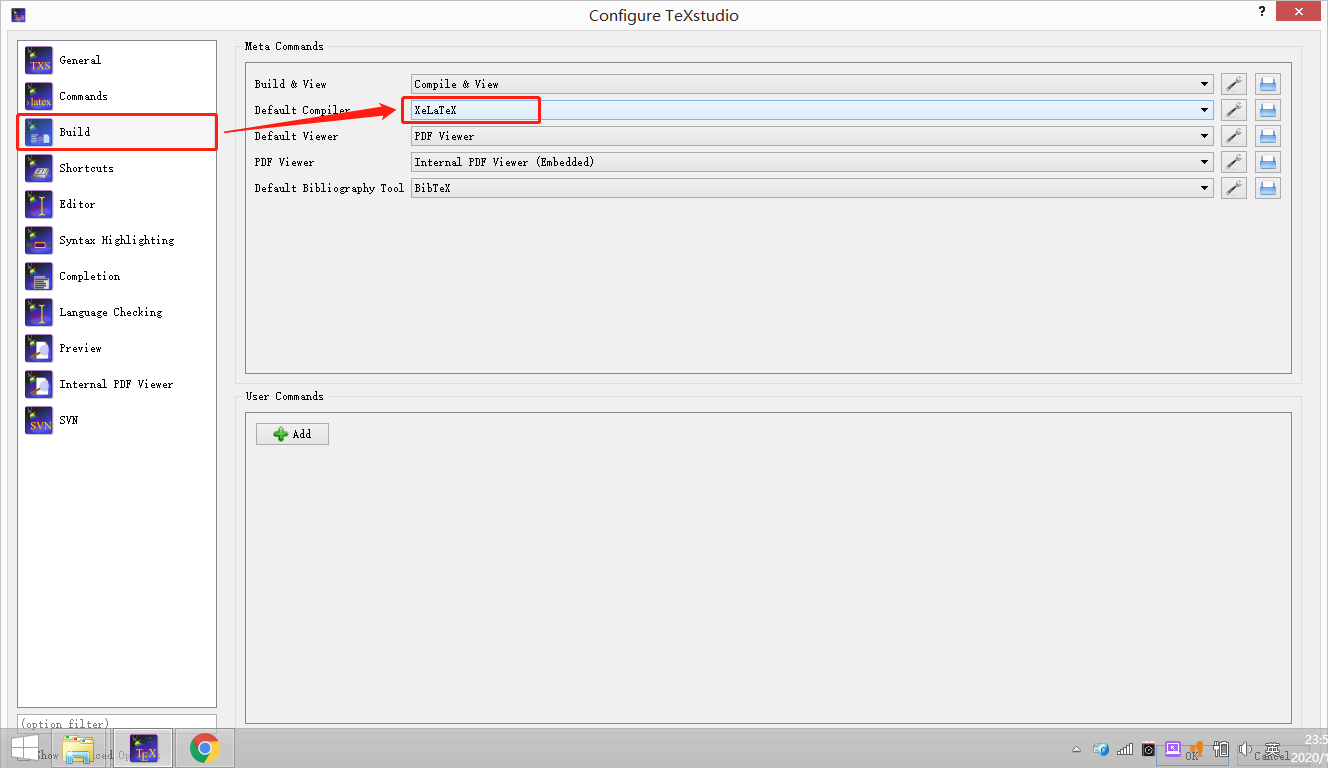Image resolution: width=1328 pixels, height=768 pixels.
Task: Open the volume control in tray
Action: (x=1245, y=749)
